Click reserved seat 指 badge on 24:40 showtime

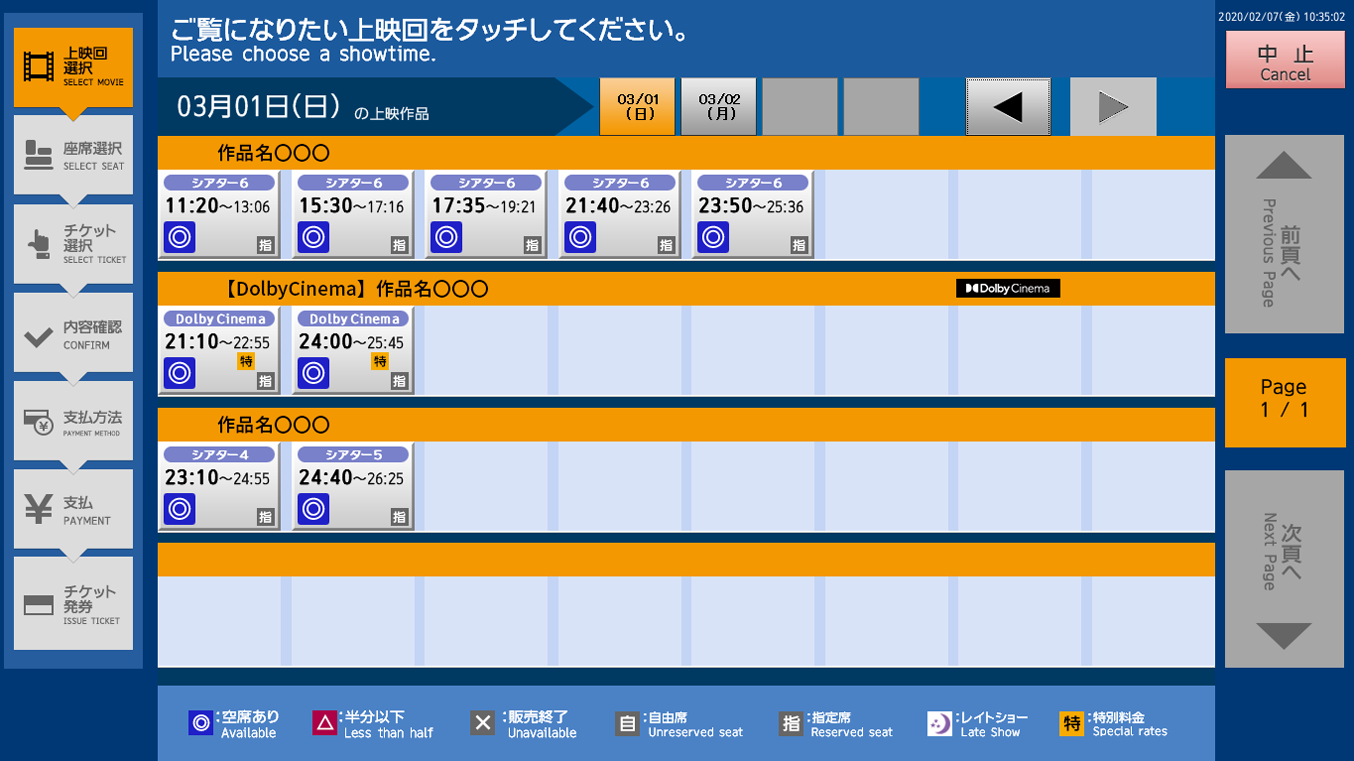(x=399, y=517)
